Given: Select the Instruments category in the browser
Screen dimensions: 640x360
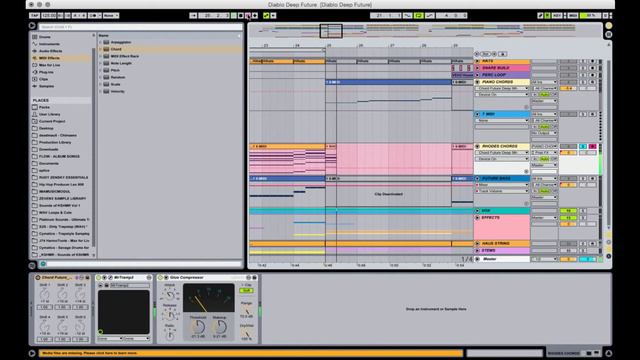Looking at the screenshot, I should click(x=49, y=44).
